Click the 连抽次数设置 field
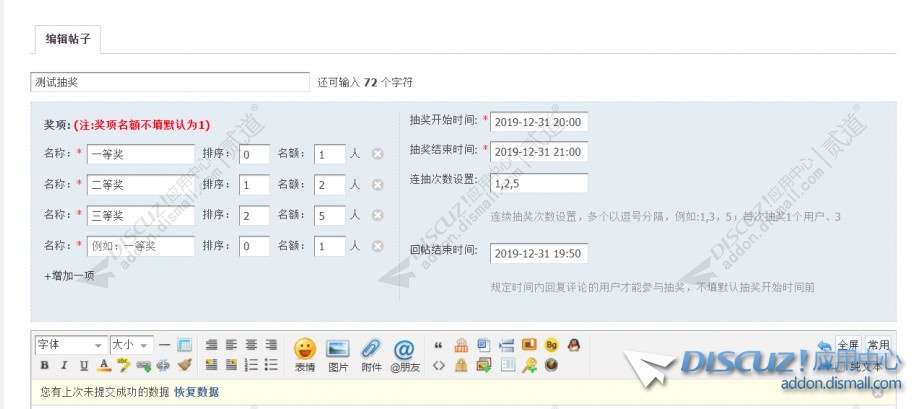The image size is (920, 409). [539, 182]
